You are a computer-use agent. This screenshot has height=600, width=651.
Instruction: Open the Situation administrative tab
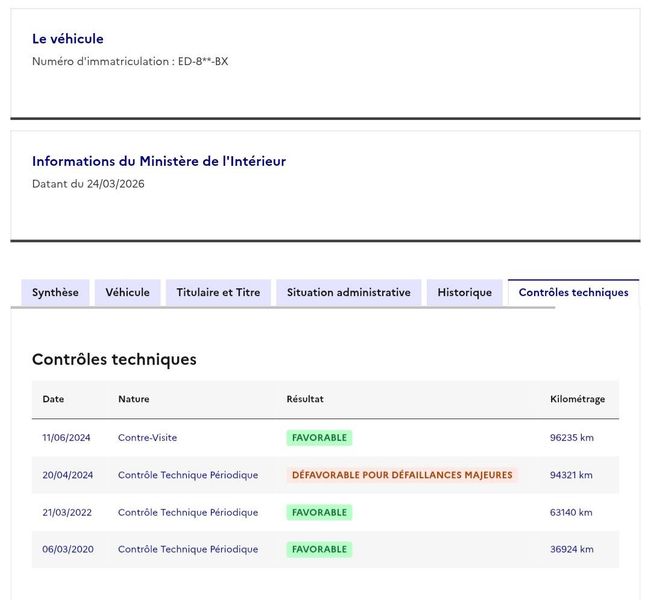pos(349,293)
